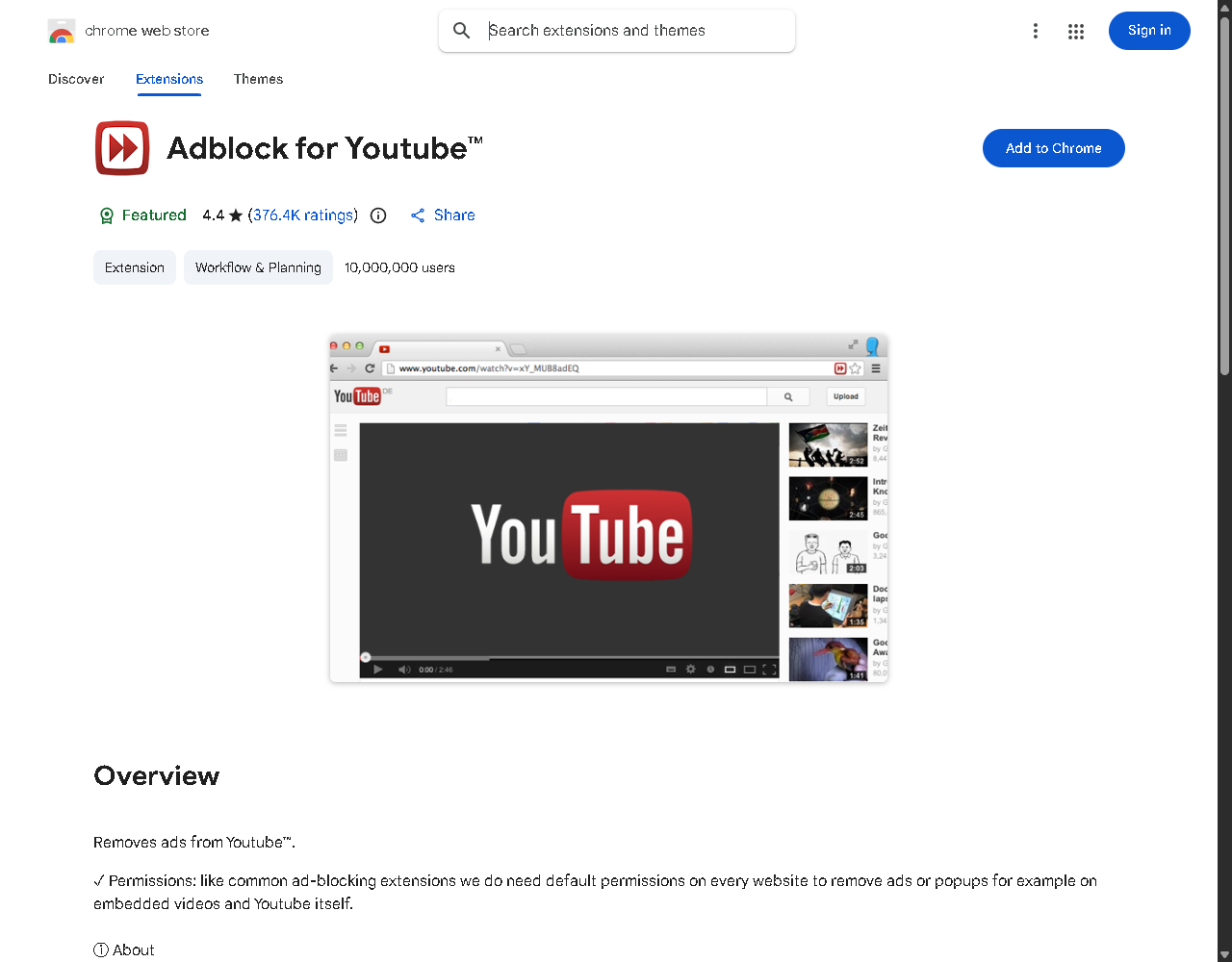Click the search magnifier icon
Screen dimensions: 1232x962
[462, 31]
